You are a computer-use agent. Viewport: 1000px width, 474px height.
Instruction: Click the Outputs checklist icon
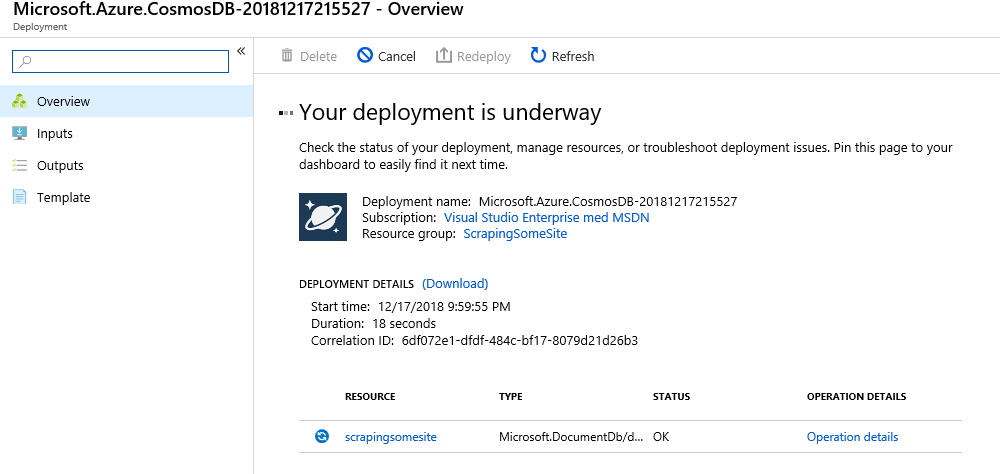pos(20,165)
